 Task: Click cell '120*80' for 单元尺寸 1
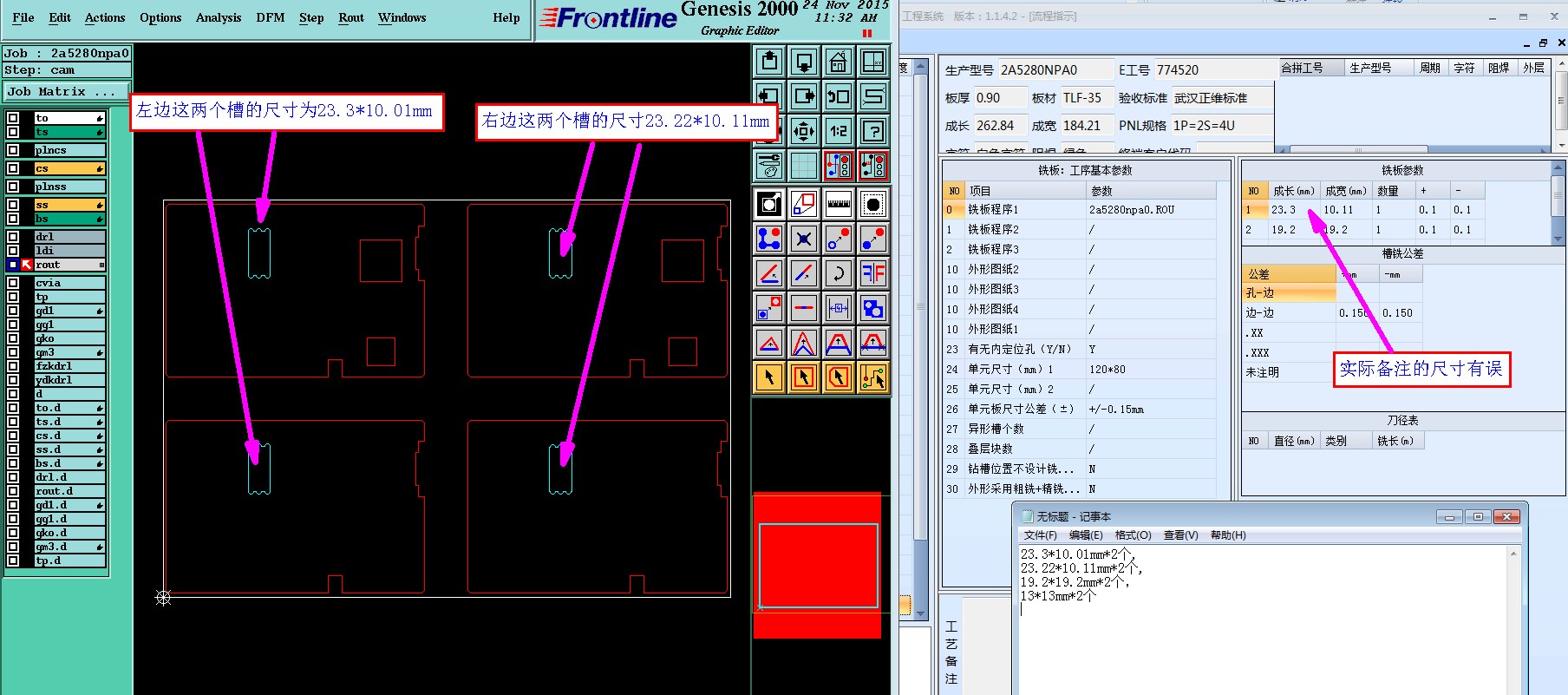point(1151,369)
